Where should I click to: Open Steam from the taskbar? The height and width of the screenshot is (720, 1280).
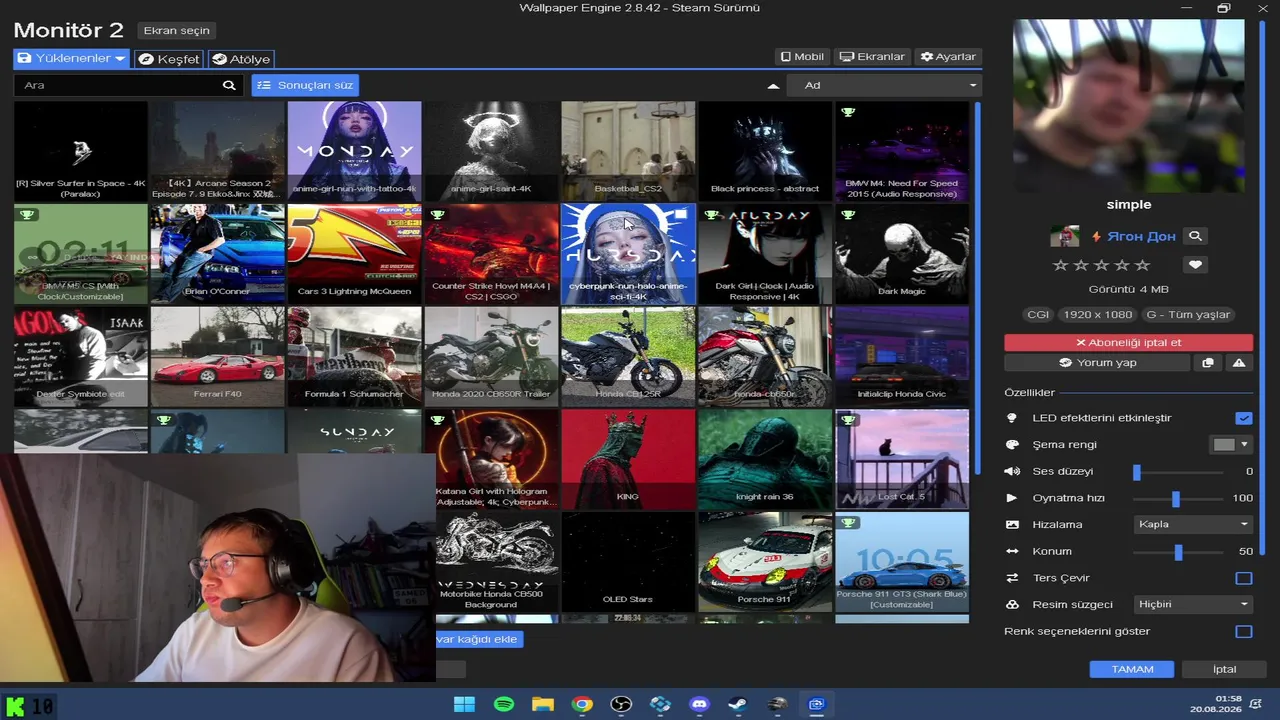738,704
